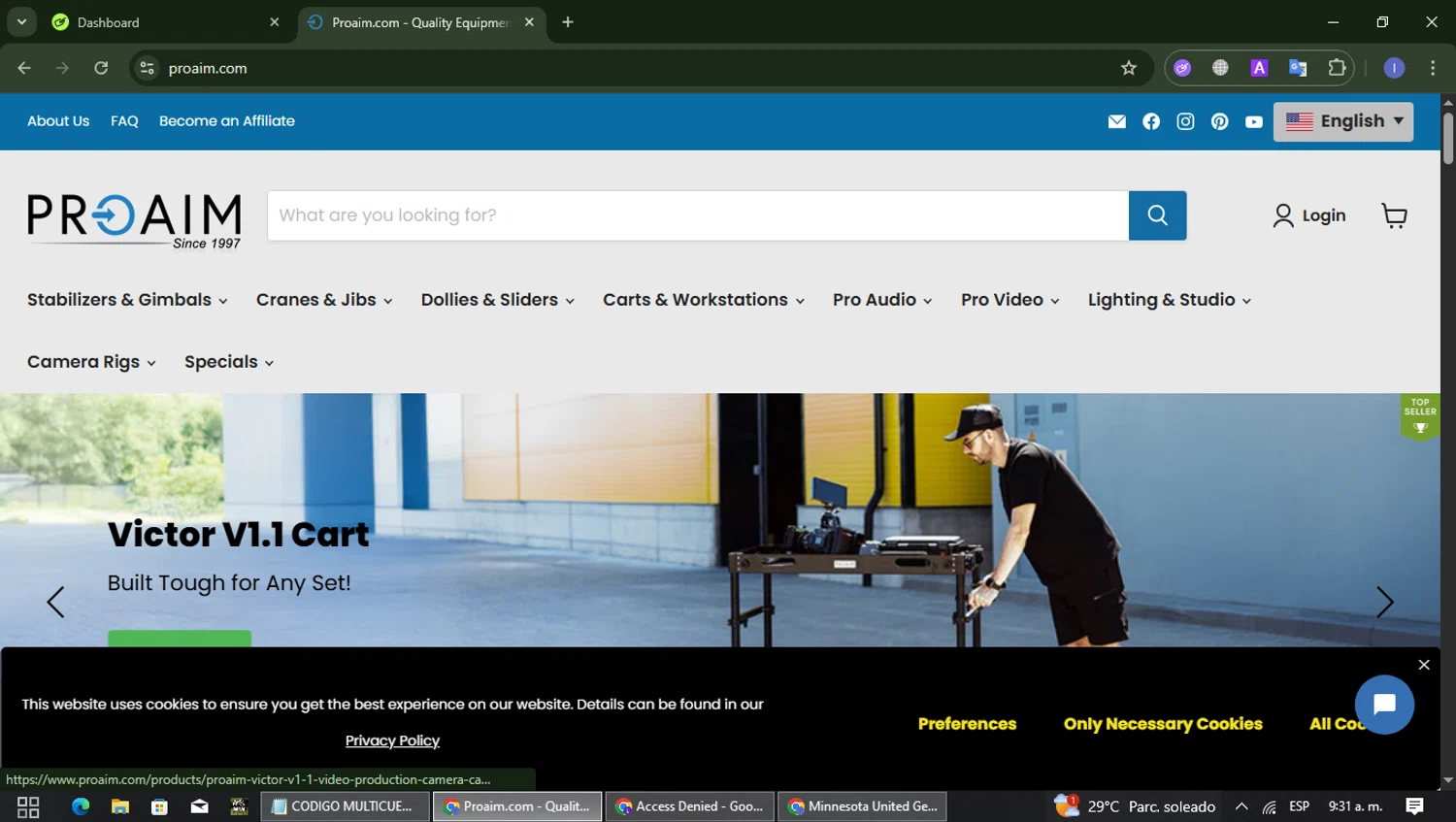Screen dimensions: 1456x822
Task: Expand Pro Audio menu
Action: [x=882, y=300]
